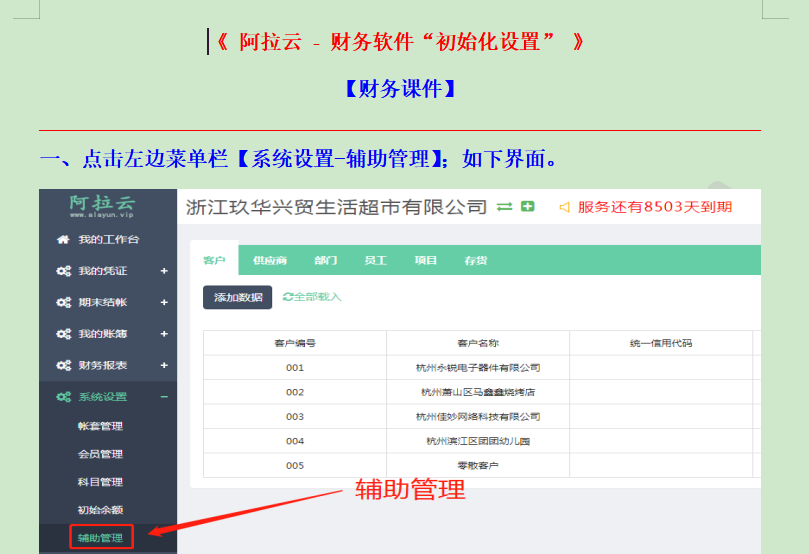Click the refresh icon before 全部载入

tap(287, 297)
